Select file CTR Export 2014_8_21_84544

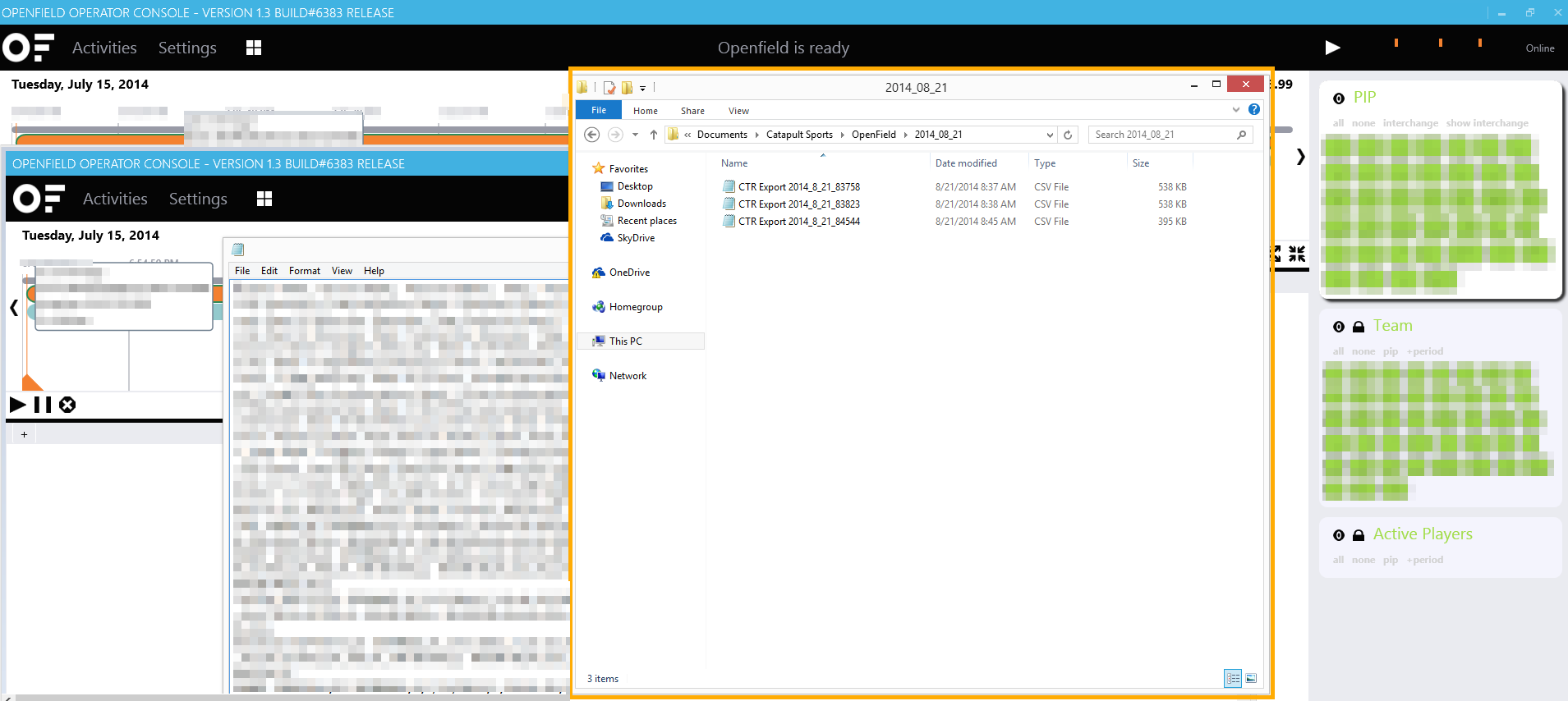[x=798, y=222]
